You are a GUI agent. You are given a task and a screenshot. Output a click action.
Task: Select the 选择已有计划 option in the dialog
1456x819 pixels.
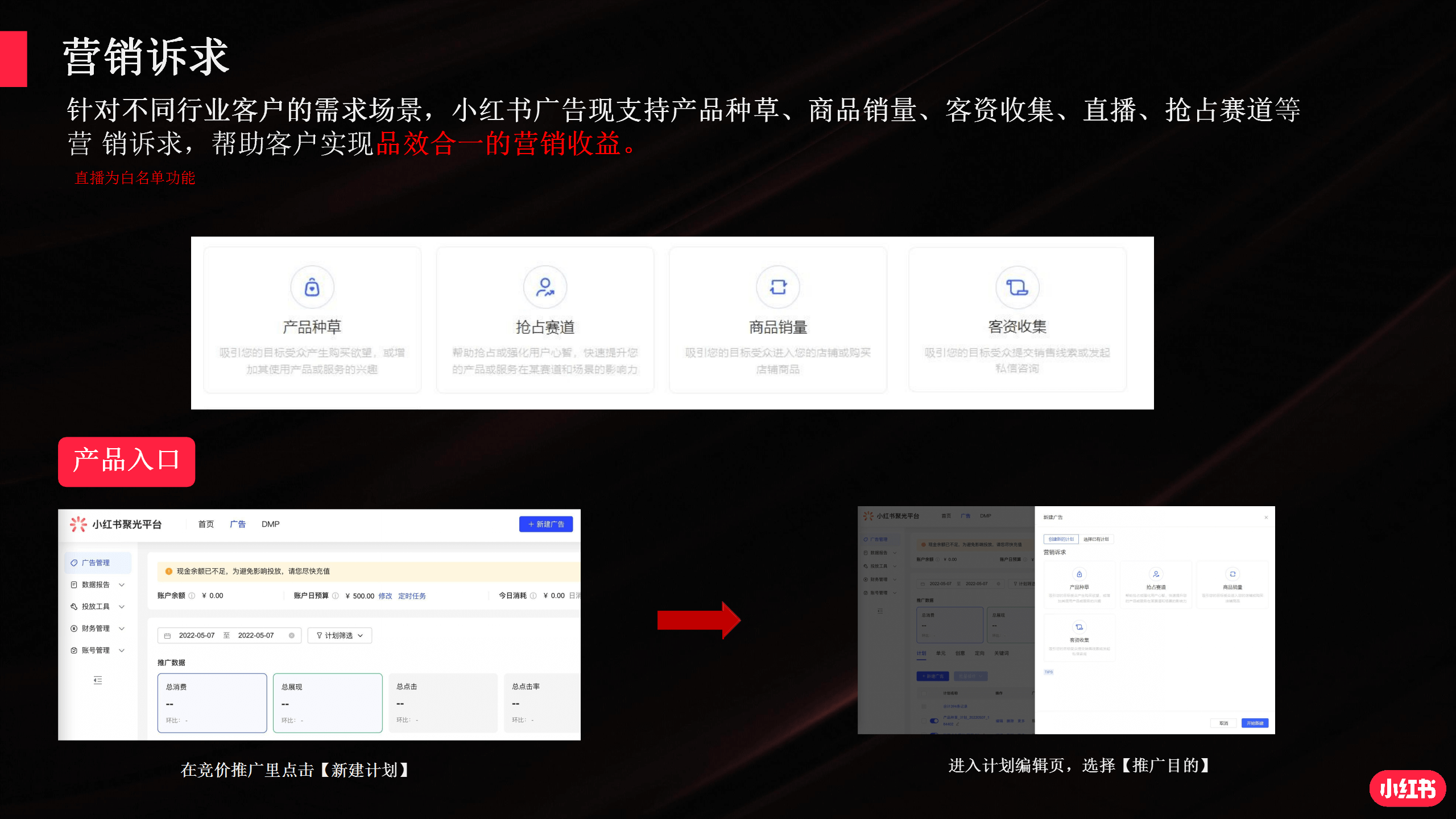coord(1096,539)
